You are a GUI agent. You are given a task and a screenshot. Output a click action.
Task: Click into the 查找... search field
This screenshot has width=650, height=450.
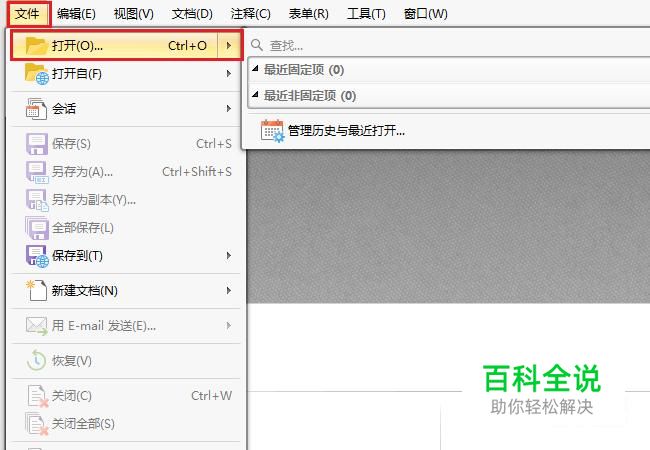click(450, 45)
